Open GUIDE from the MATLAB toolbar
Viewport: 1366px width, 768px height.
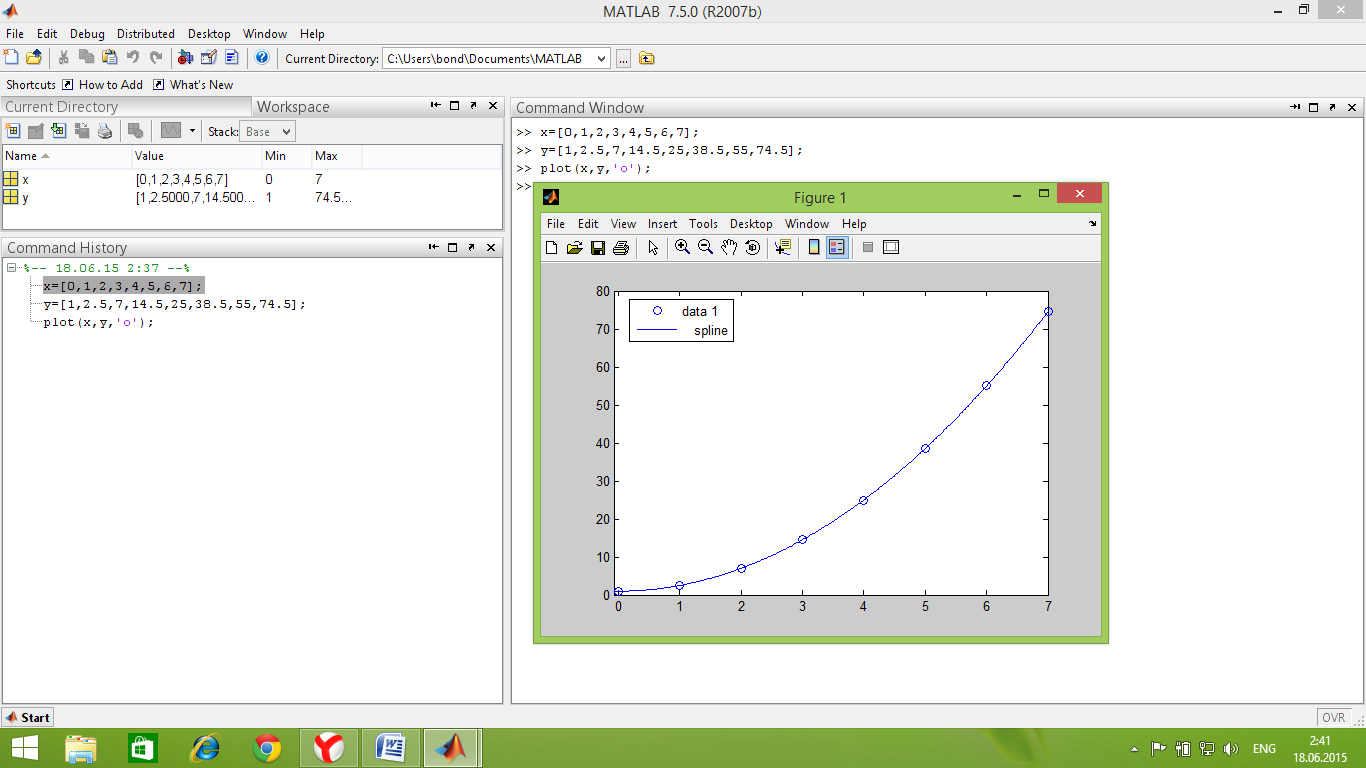coord(209,58)
